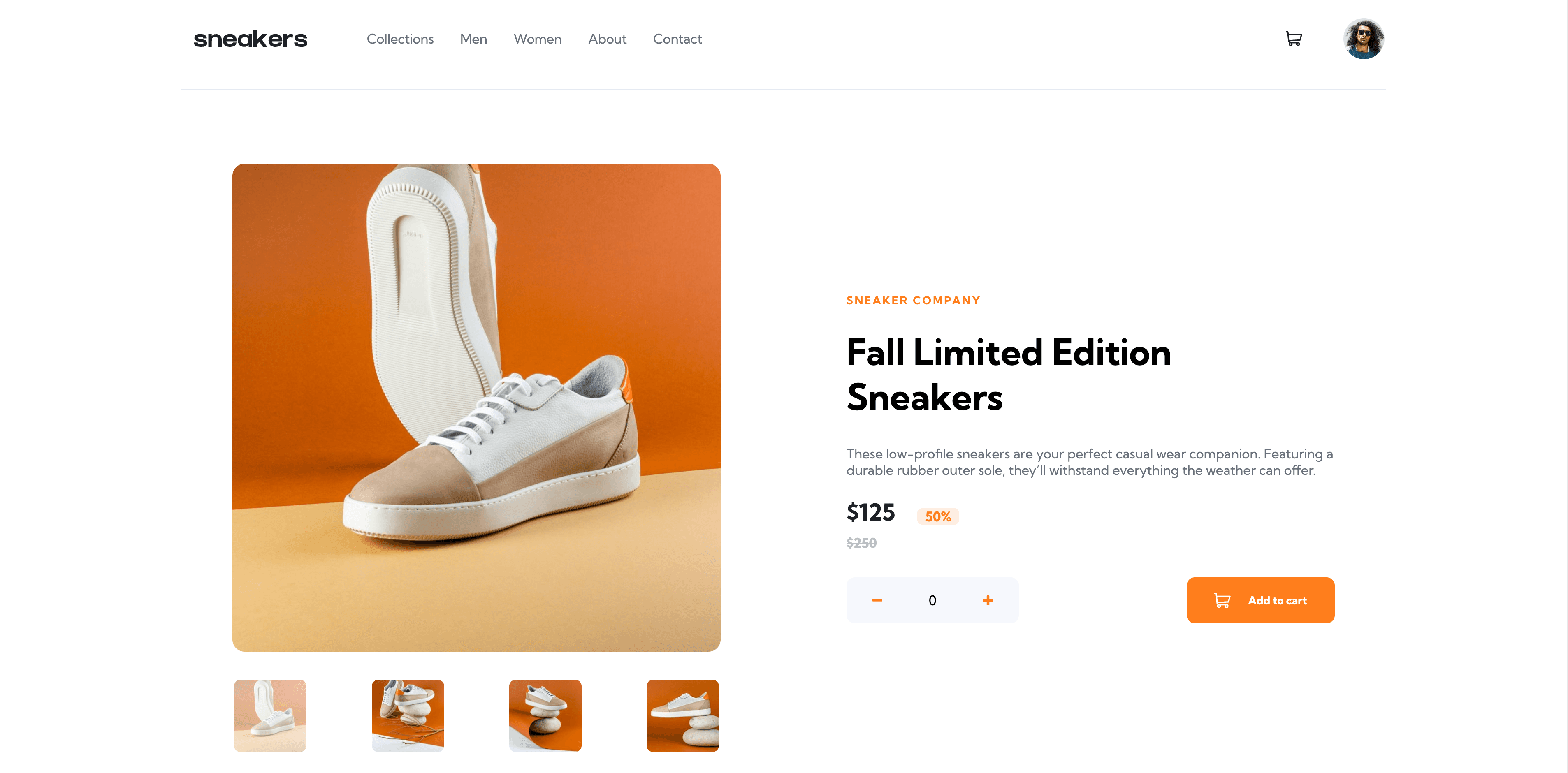
Task: Expand the About navigation dropdown
Action: coord(607,39)
